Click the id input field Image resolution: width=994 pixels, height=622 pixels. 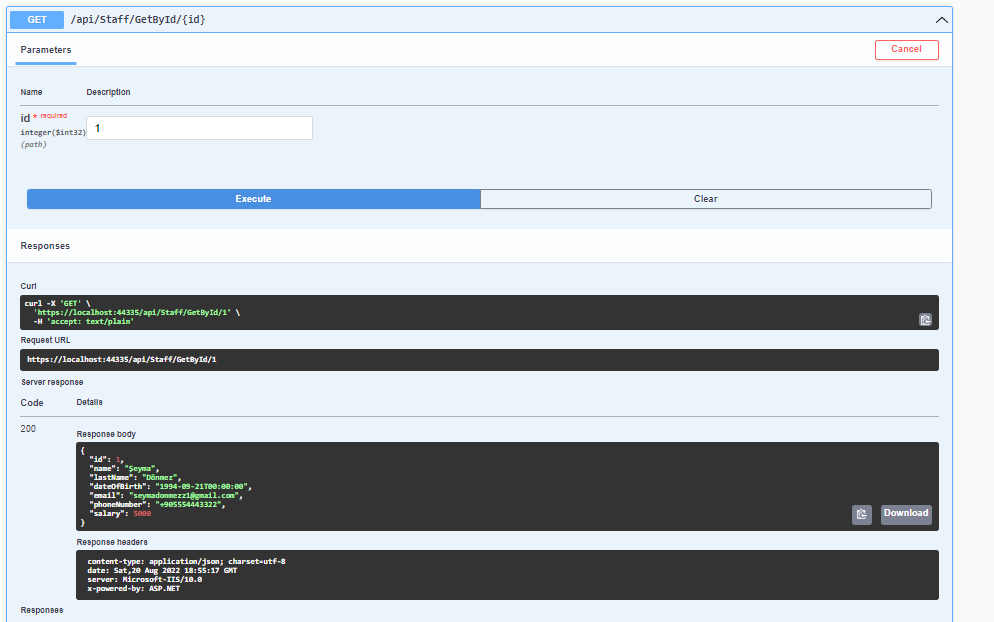[198, 128]
